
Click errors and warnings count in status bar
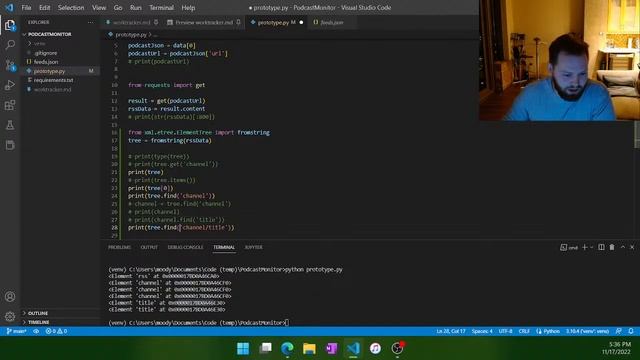tap(56, 331)
